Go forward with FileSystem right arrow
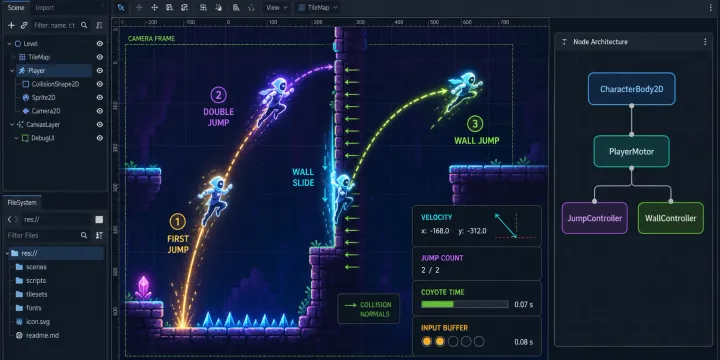This screenshot has width=720, height=360. (x=17, y=219)
